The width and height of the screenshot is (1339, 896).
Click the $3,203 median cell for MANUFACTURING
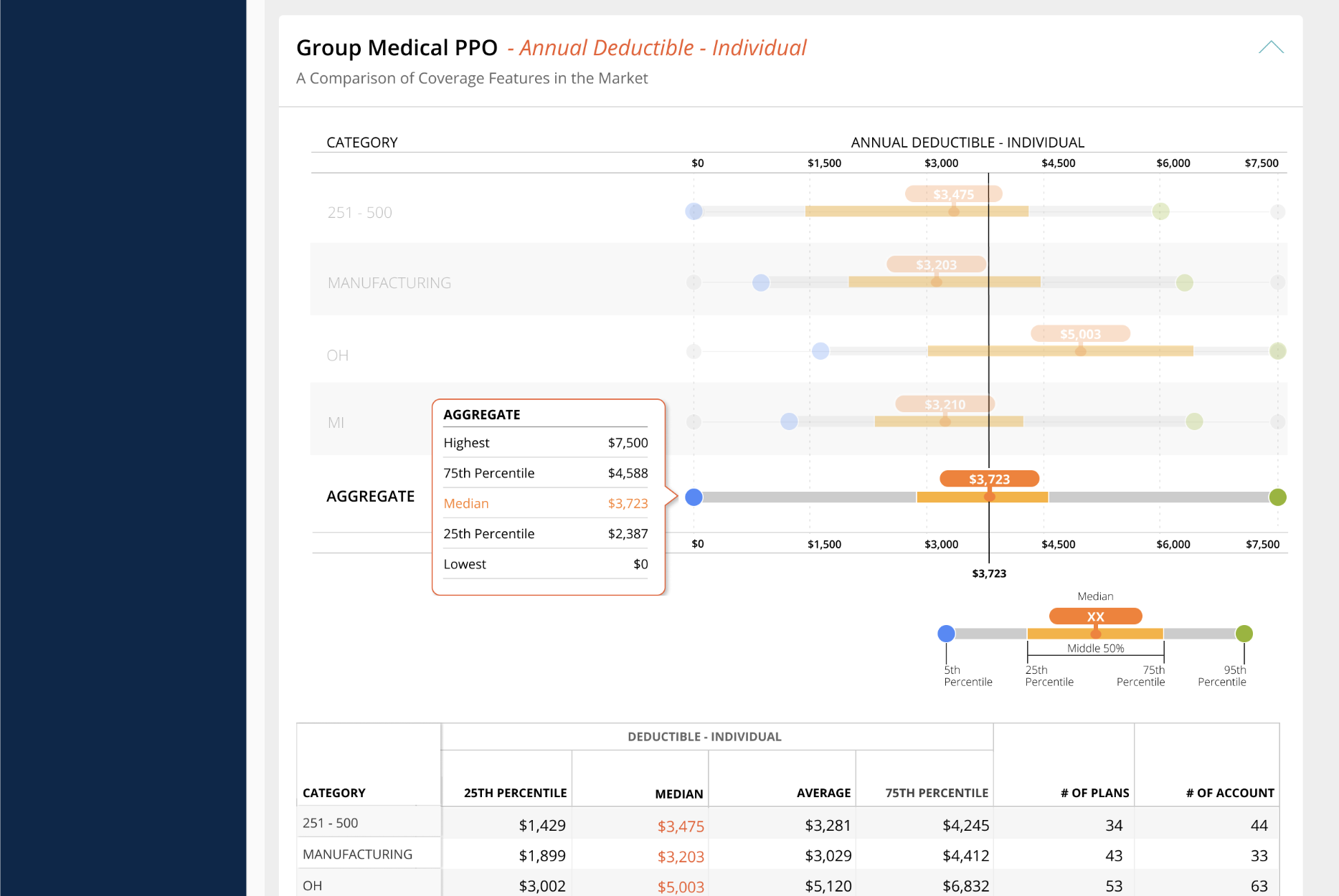tap(681, 857)
